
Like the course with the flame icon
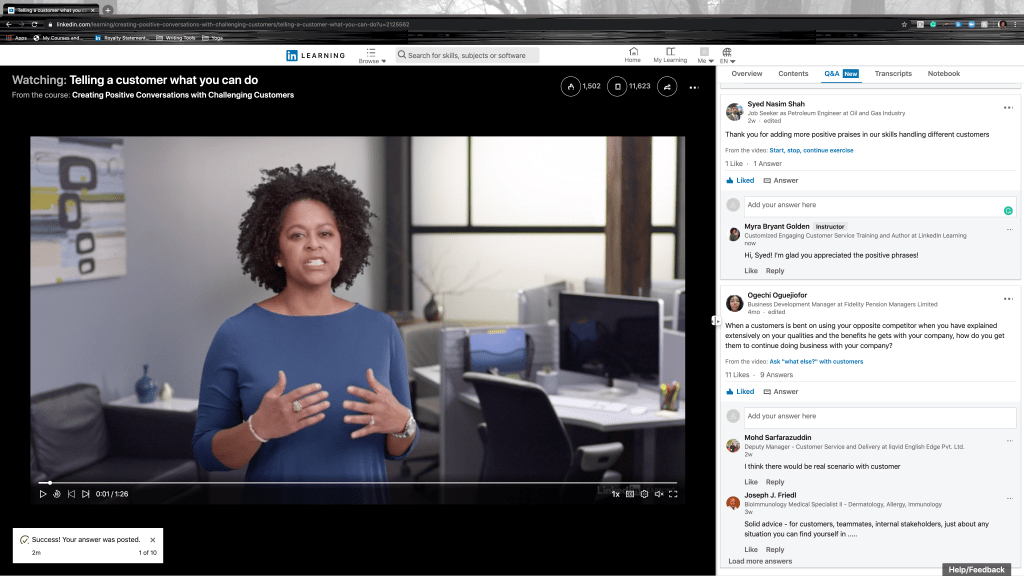571,87
